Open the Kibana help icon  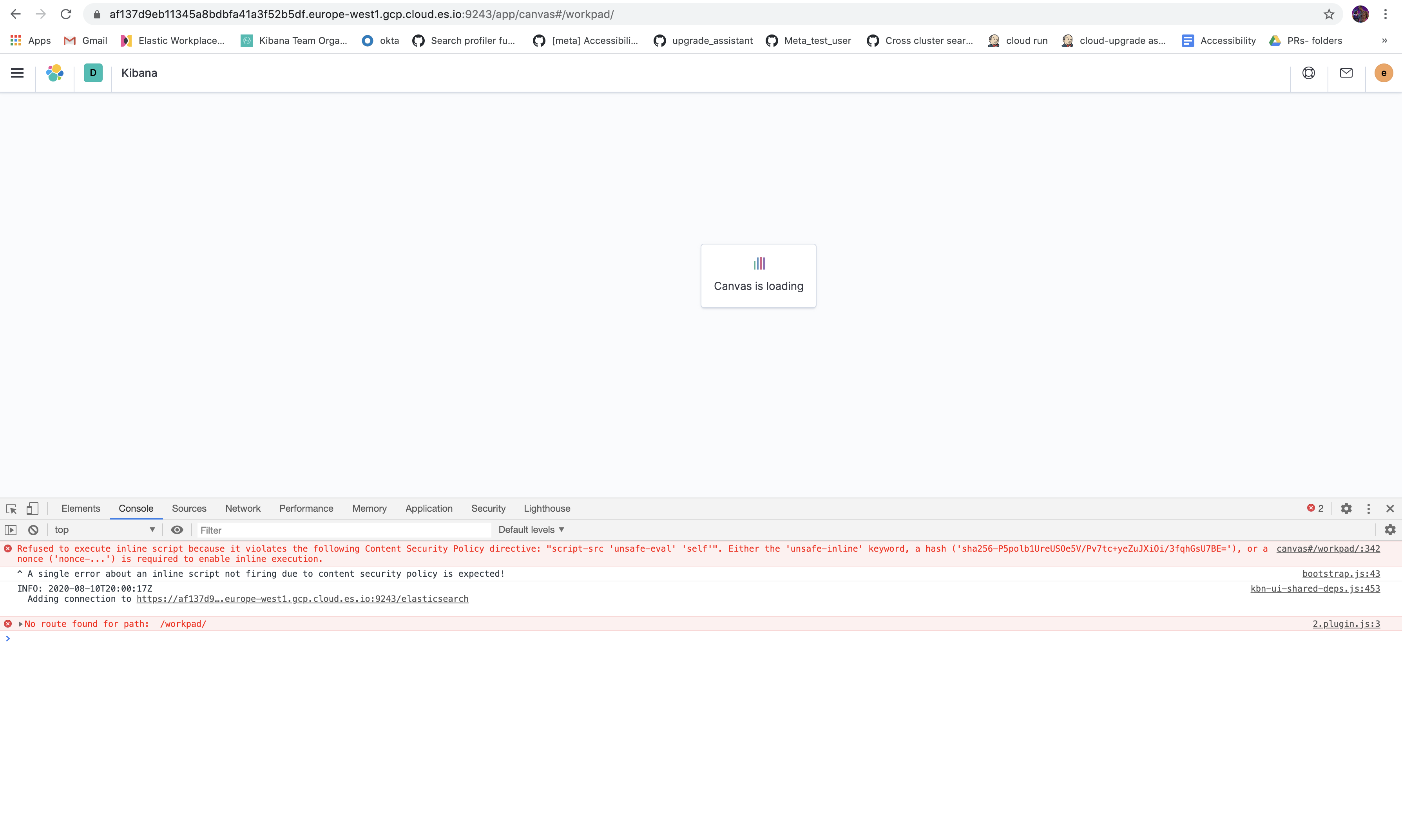[1309, 73]
